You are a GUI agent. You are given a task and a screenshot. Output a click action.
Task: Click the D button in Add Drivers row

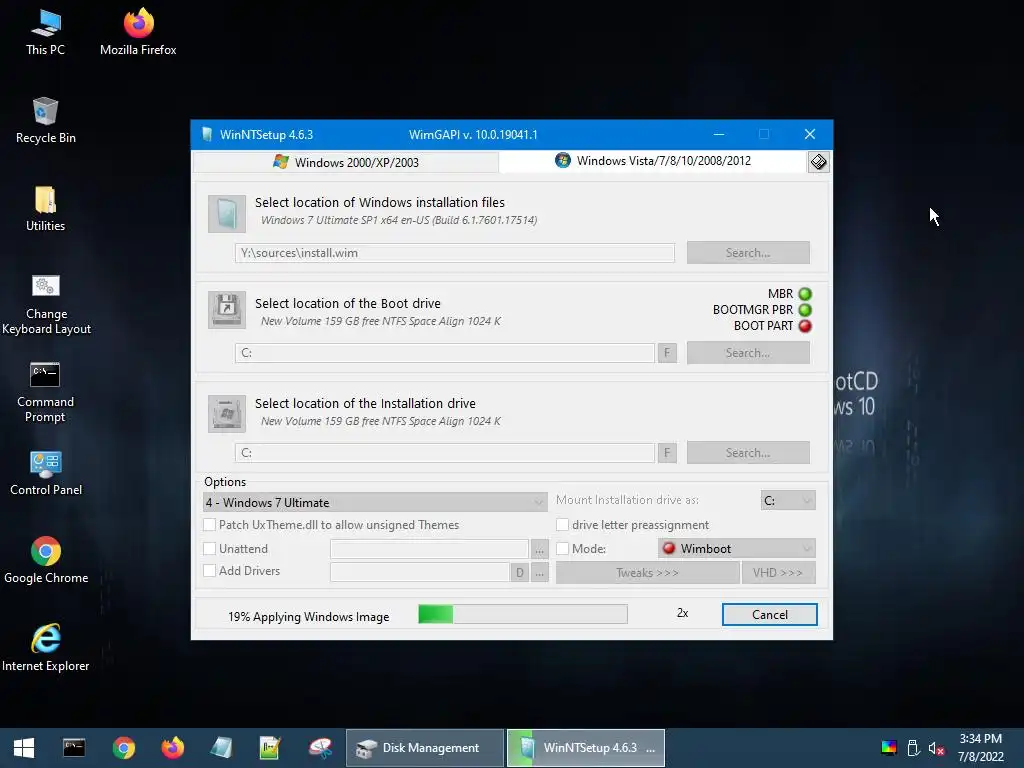pos(520,572)
